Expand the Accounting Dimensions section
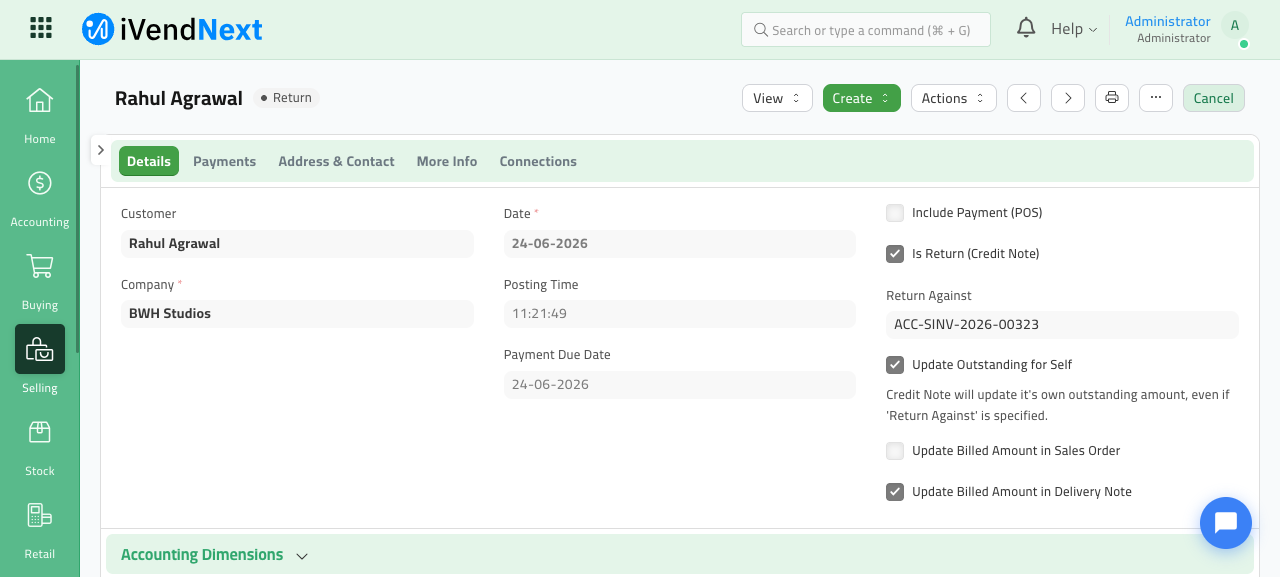Image resolution: width=1280 pixels, height=577 pixels. point(214,555)
